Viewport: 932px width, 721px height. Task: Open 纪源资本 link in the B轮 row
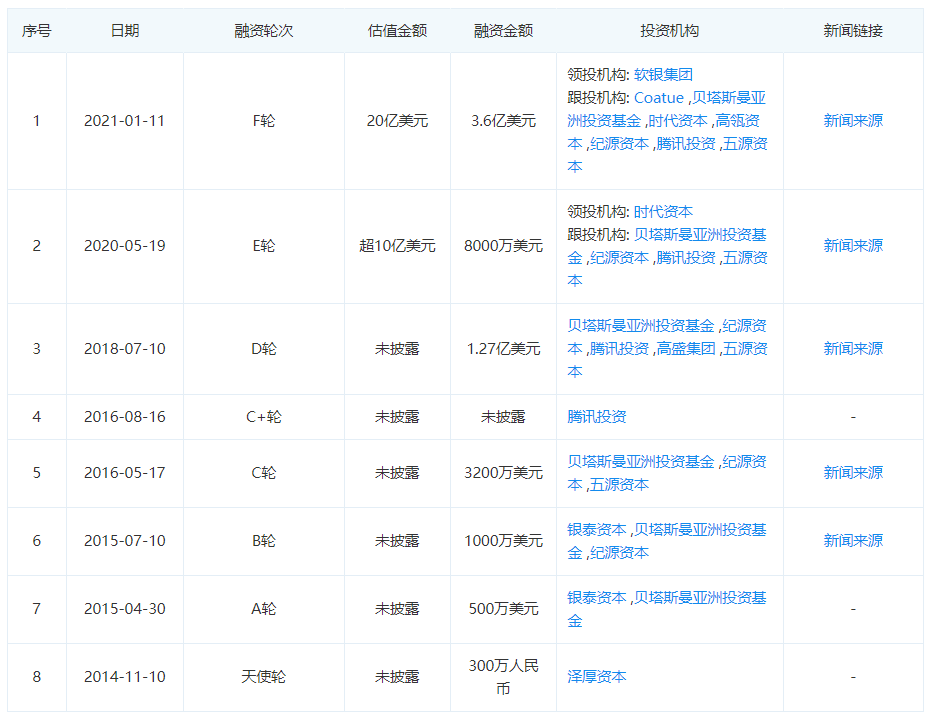point(619,553)
